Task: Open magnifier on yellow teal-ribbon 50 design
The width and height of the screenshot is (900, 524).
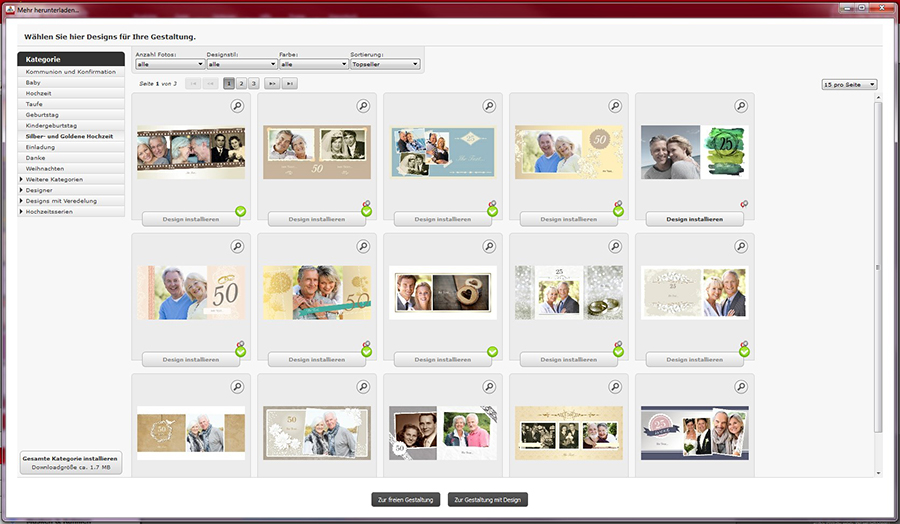Action: click(363, 247)
